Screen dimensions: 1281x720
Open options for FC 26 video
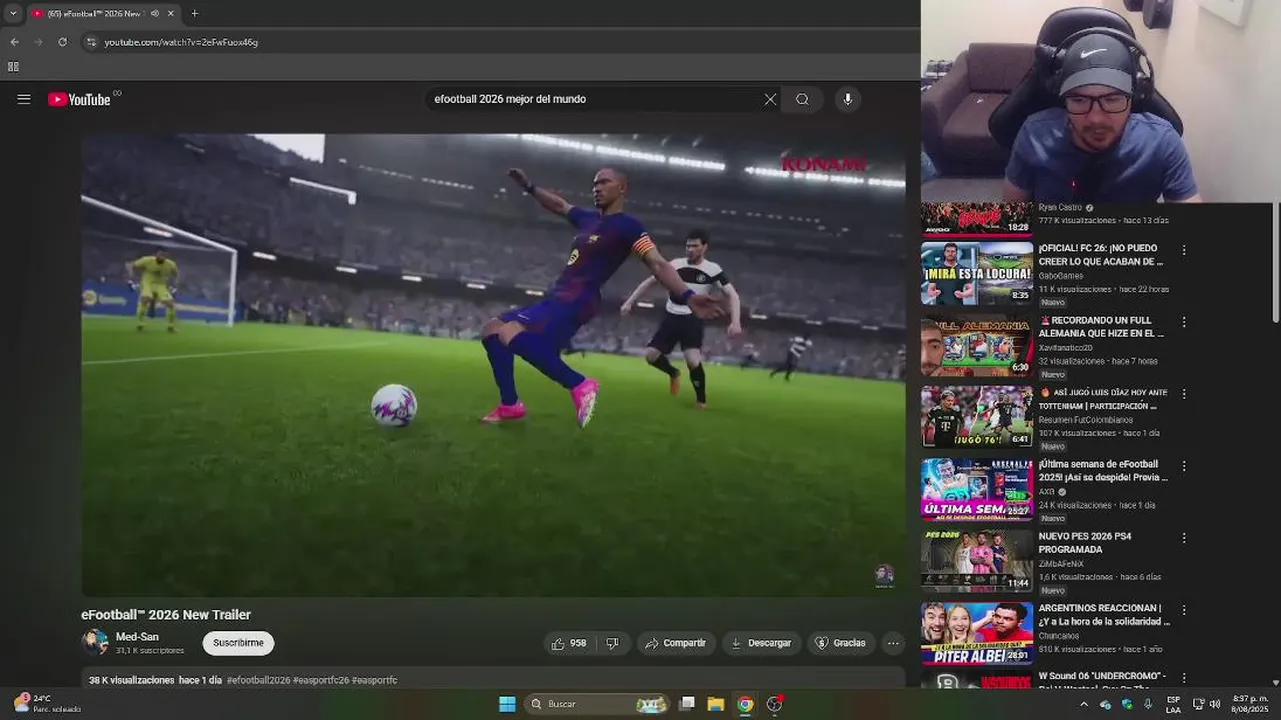point(1184,250)
